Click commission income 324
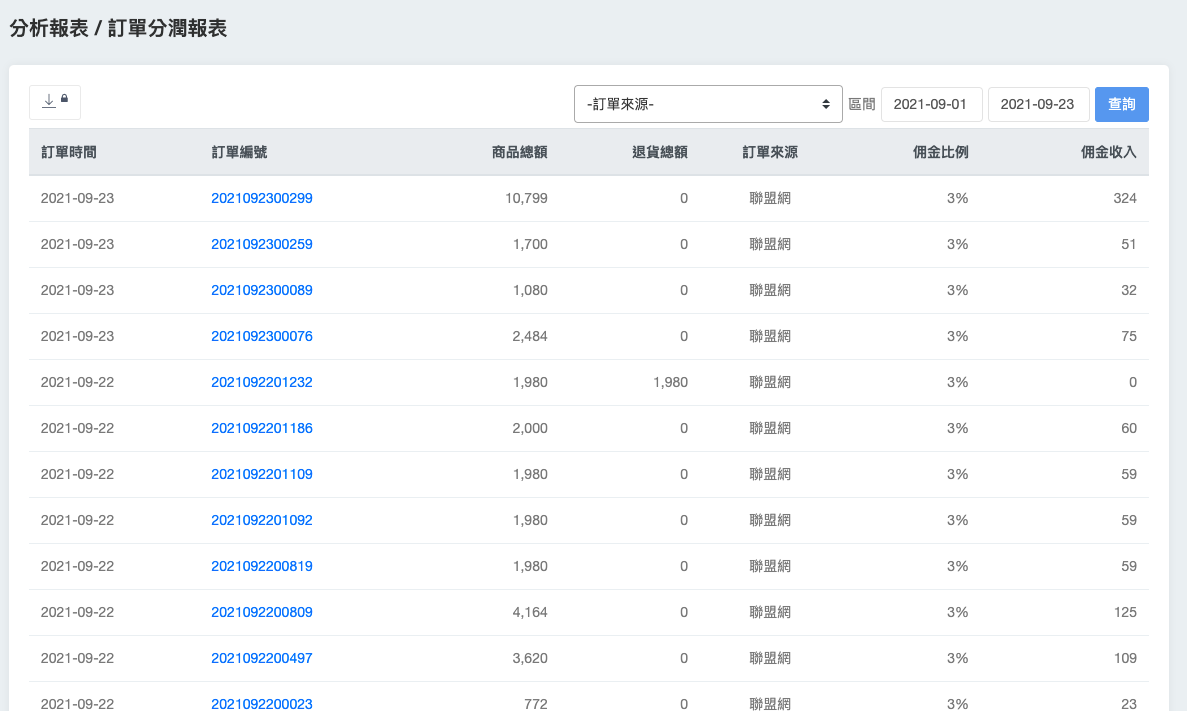This screenshot has height=711, width=1187. (x=1125, y=198)
